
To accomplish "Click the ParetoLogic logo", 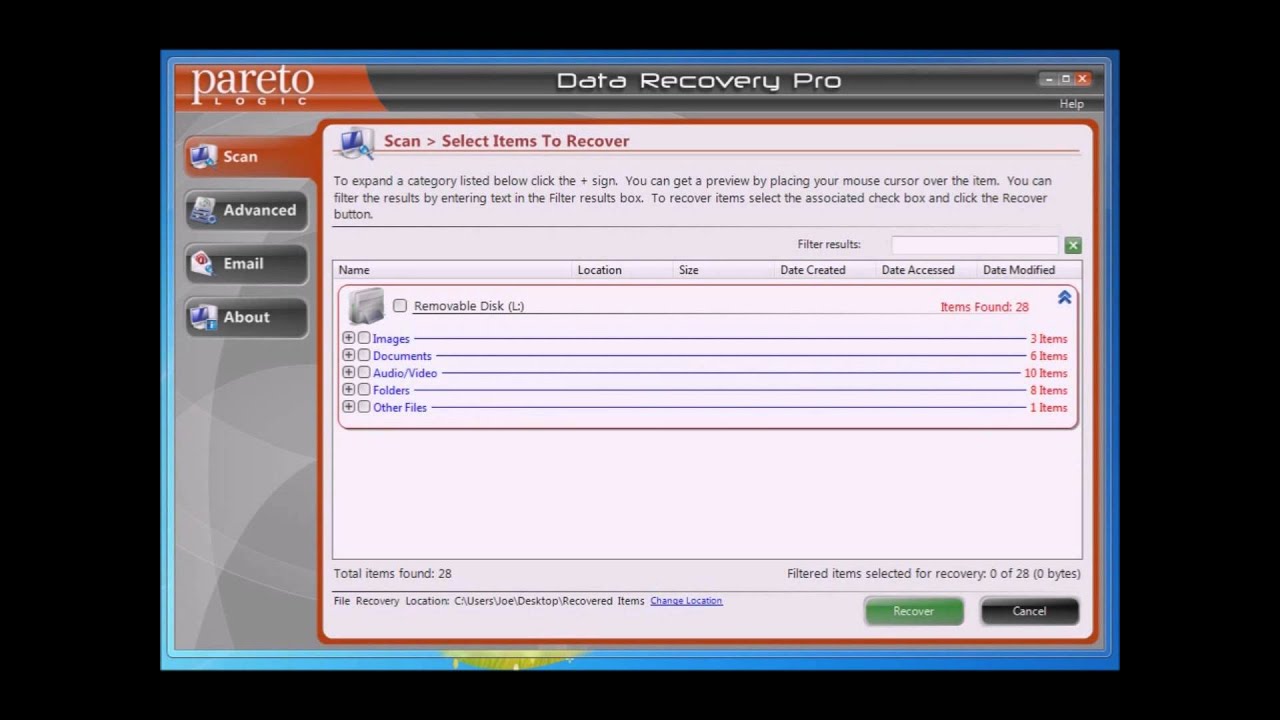I will (252, 86).
